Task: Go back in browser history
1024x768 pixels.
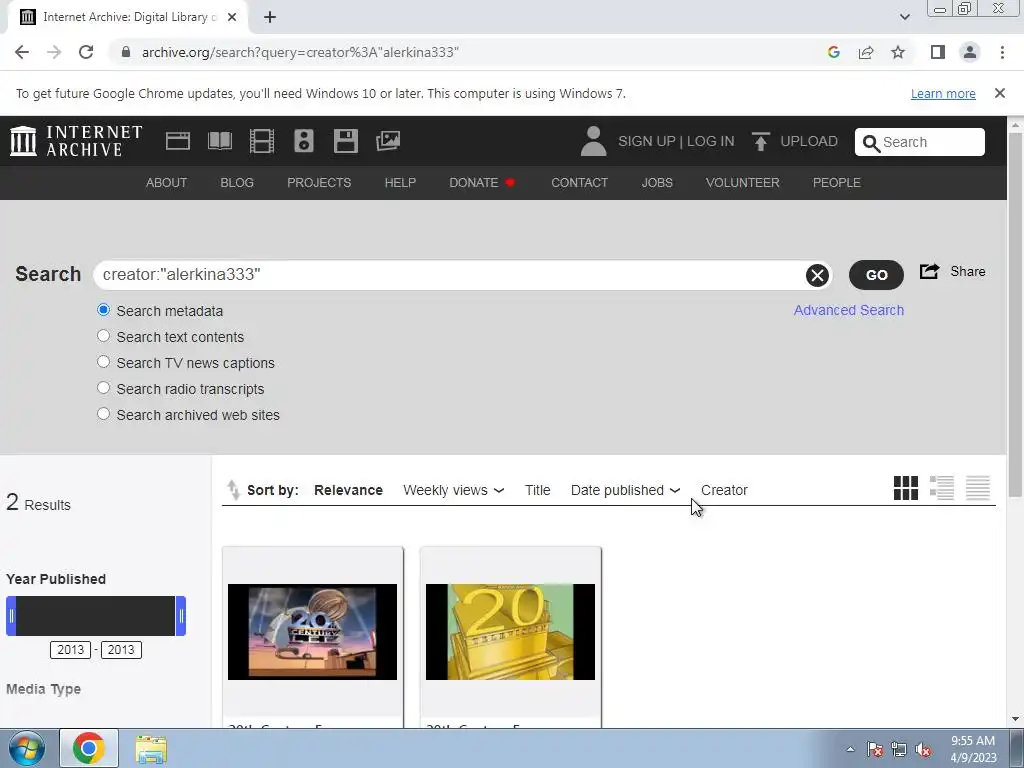Action: pos(22,52)
